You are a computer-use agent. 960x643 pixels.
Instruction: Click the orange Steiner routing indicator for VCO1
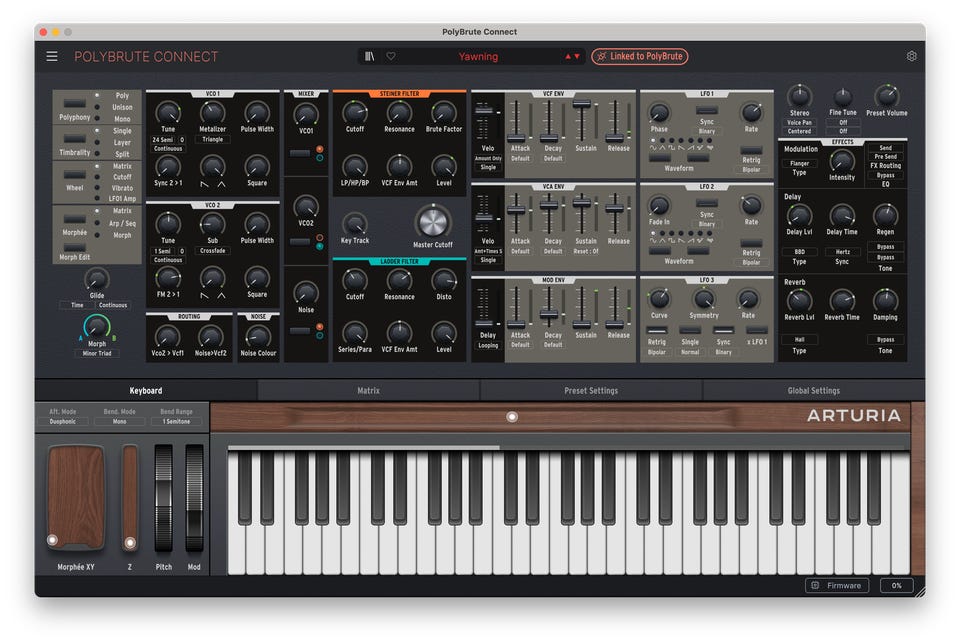pos(320,149)
